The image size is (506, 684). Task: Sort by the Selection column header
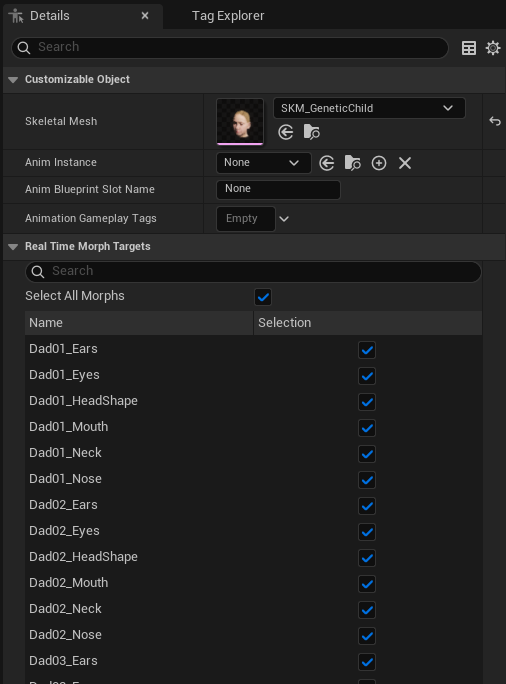[x=368, y=323]
